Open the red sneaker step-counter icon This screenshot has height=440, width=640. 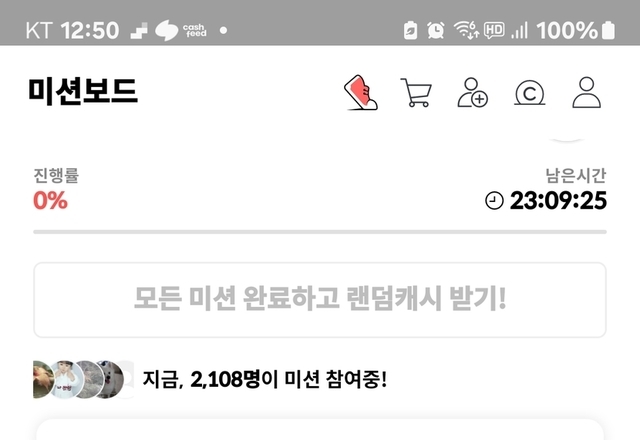361,93
